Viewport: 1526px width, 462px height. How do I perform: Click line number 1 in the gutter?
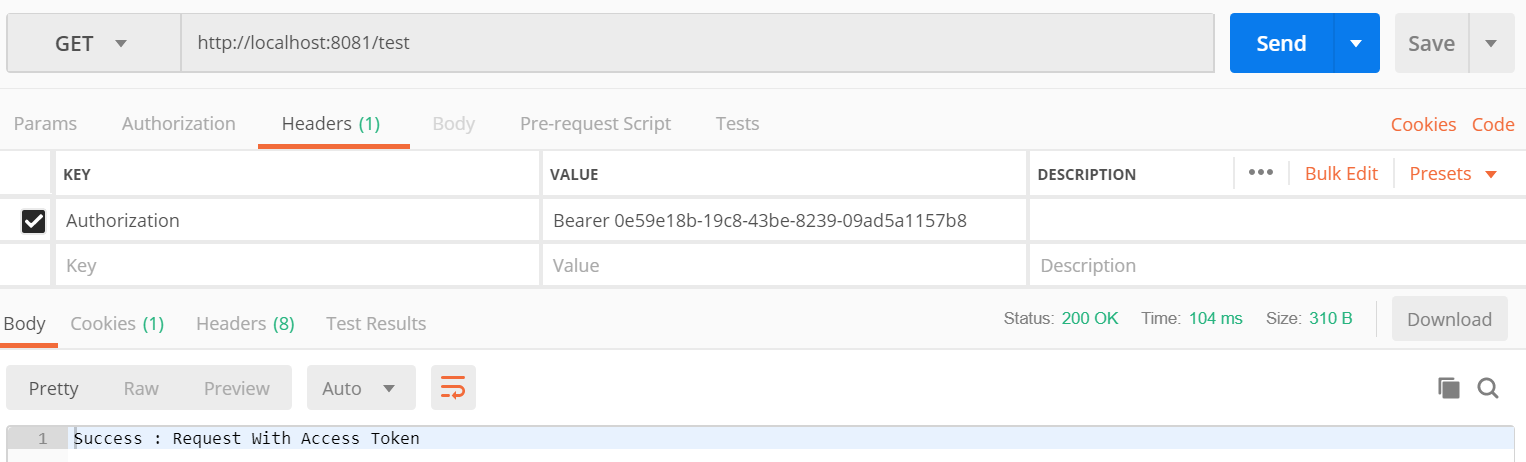[x=42, y=438]
